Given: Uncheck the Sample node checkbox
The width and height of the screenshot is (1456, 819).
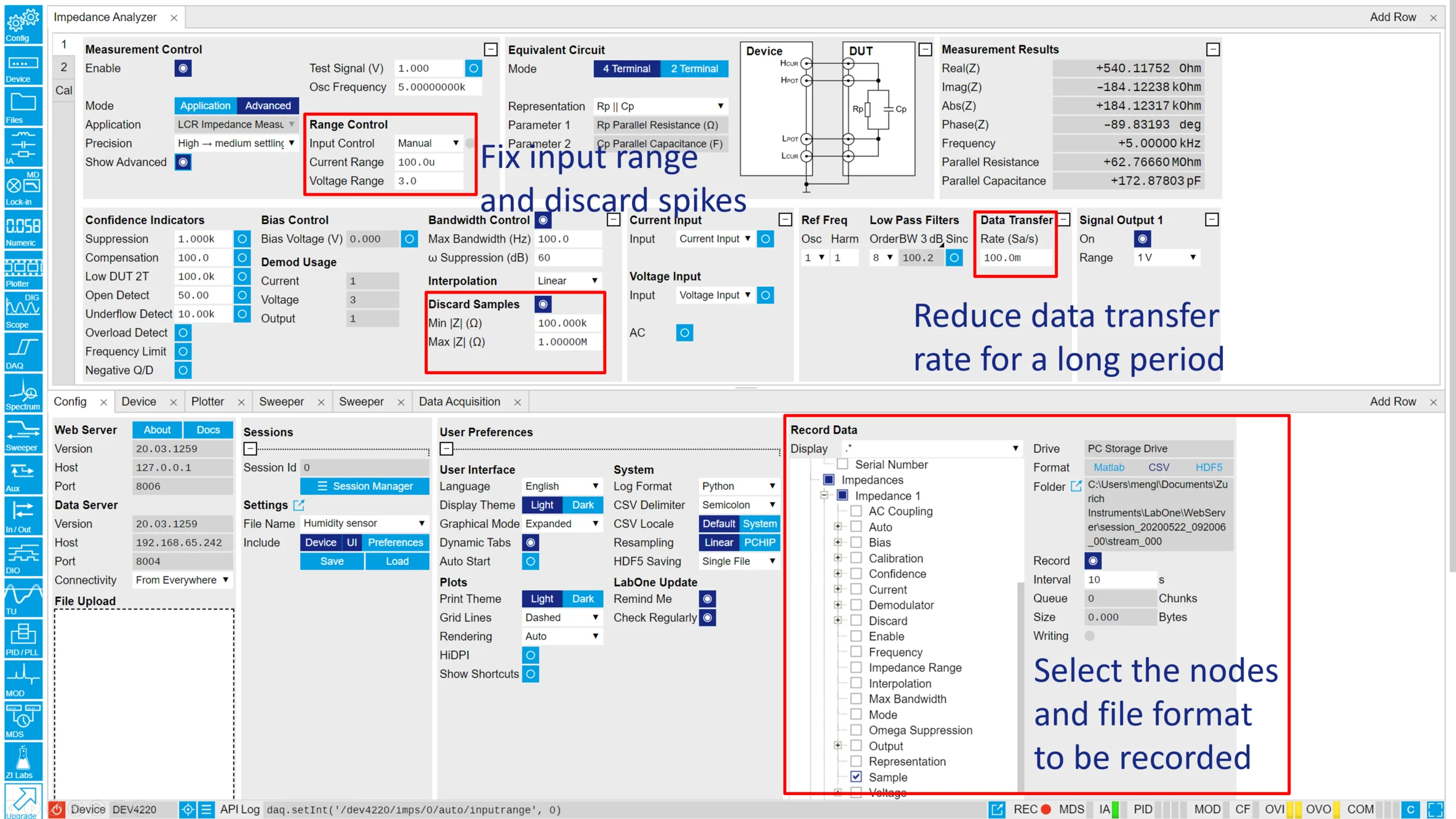Looking at the screenshot, I should (856, 777).
